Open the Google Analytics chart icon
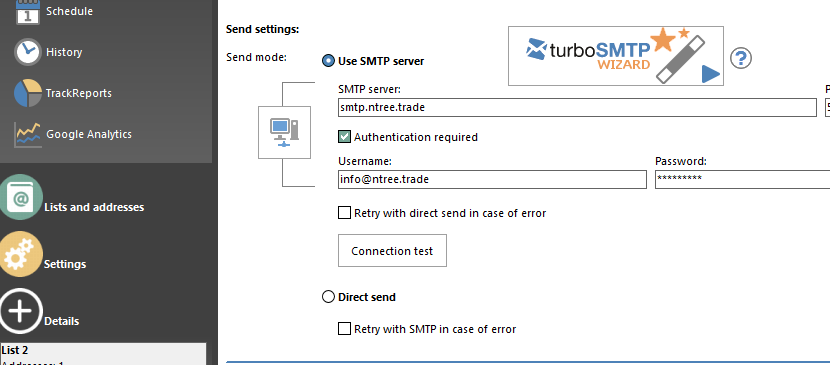The height and width of the screenshot is (365, 830). 28,134
